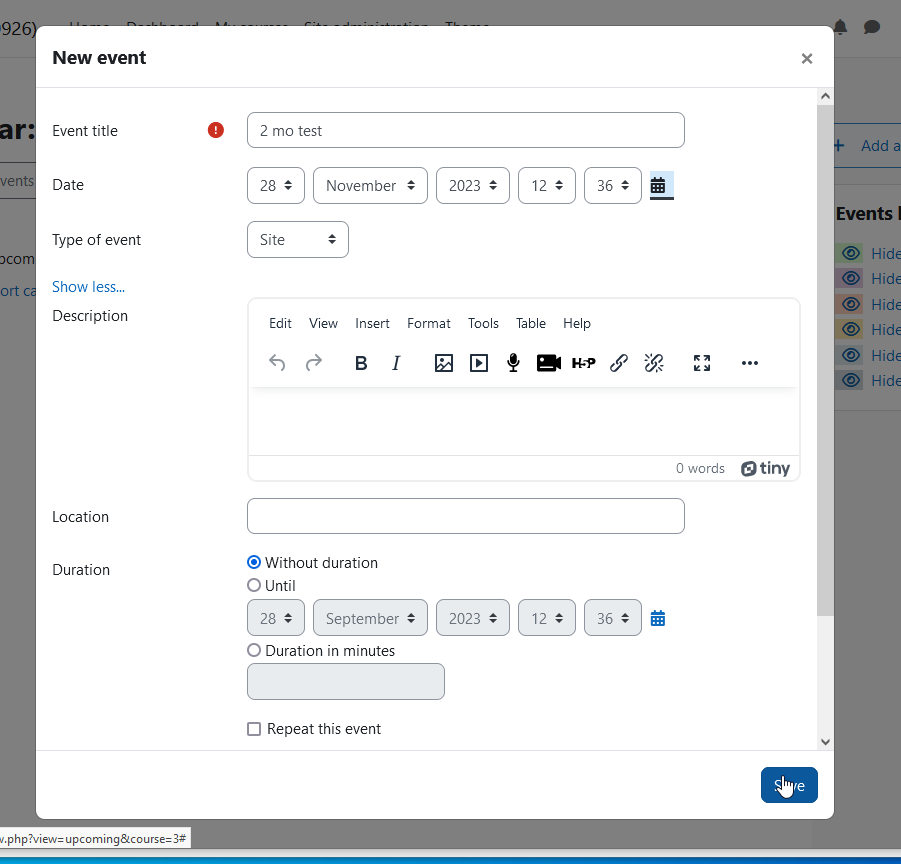Open the Until hour dropdown

546,618
